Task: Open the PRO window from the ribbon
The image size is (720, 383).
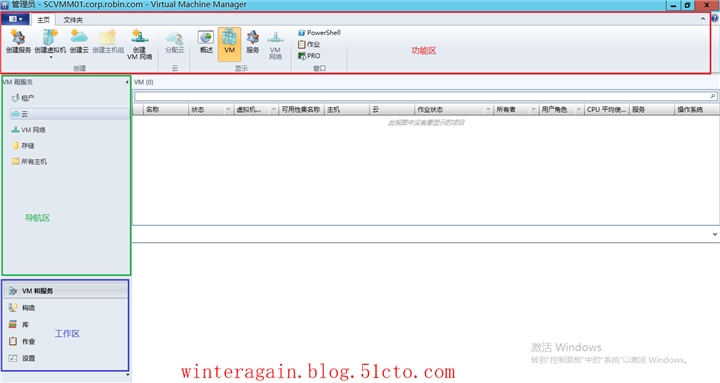Action: [309, 56]
